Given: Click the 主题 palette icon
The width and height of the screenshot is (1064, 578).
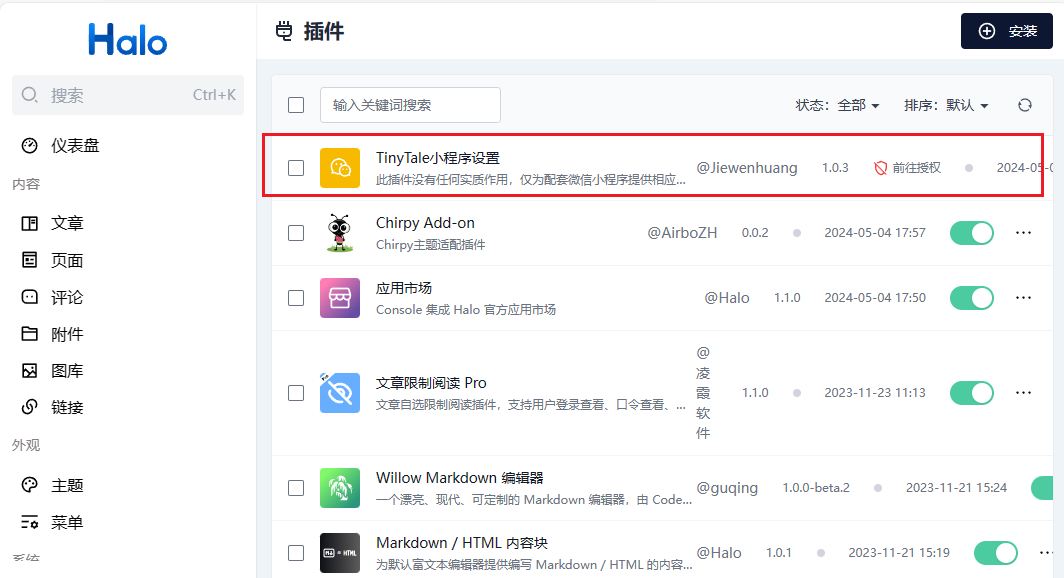Looking at the screenshot, I should pos(29,485).
